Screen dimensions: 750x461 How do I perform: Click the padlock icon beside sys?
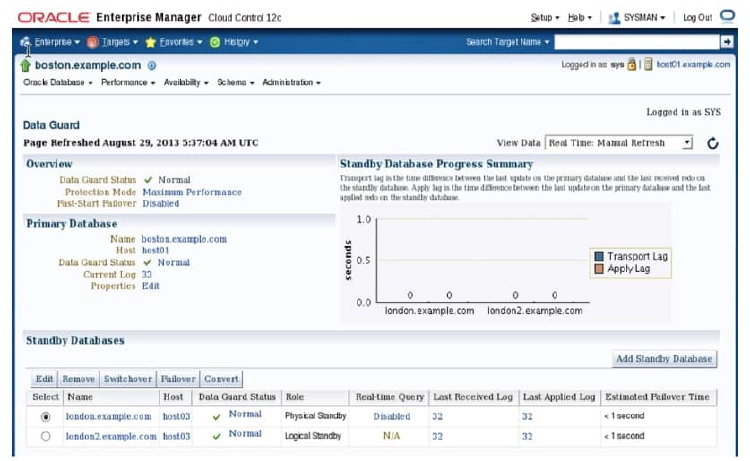[x=632, y=64]
